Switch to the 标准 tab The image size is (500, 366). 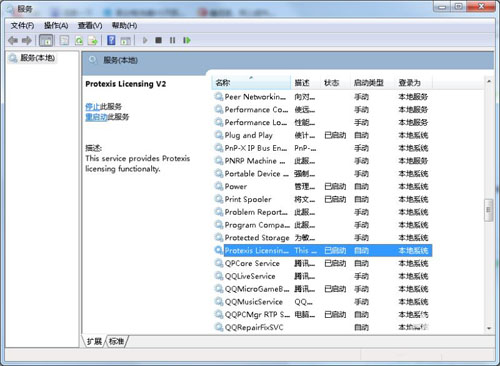(x=116, y=341)
